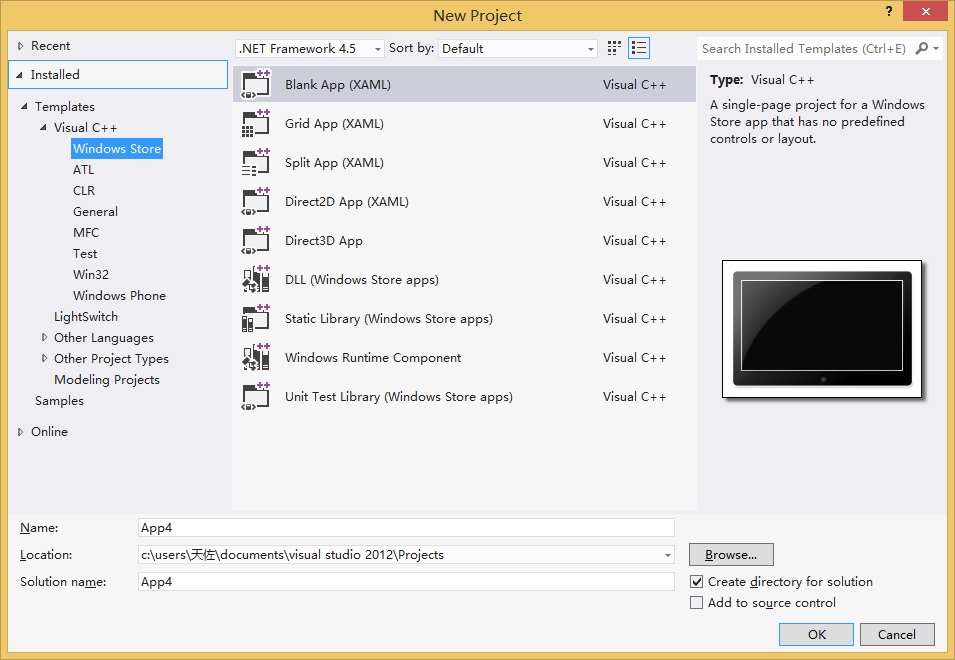Select the Modeling Projects category
The image size is (955, 660).
coord(107,380)
